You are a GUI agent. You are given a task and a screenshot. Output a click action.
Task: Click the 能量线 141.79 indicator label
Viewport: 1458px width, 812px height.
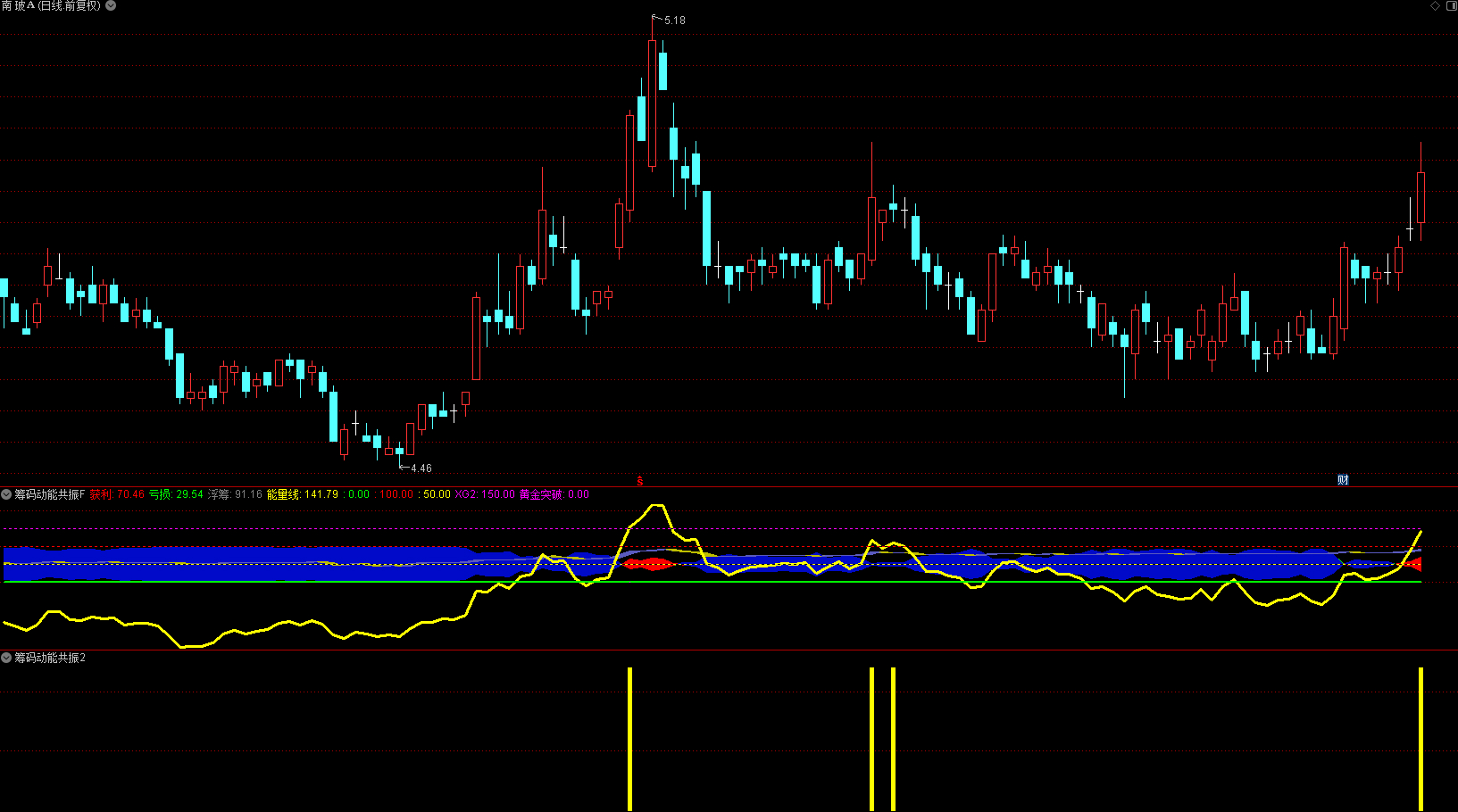pyautogui.click(x=303, y=494)
